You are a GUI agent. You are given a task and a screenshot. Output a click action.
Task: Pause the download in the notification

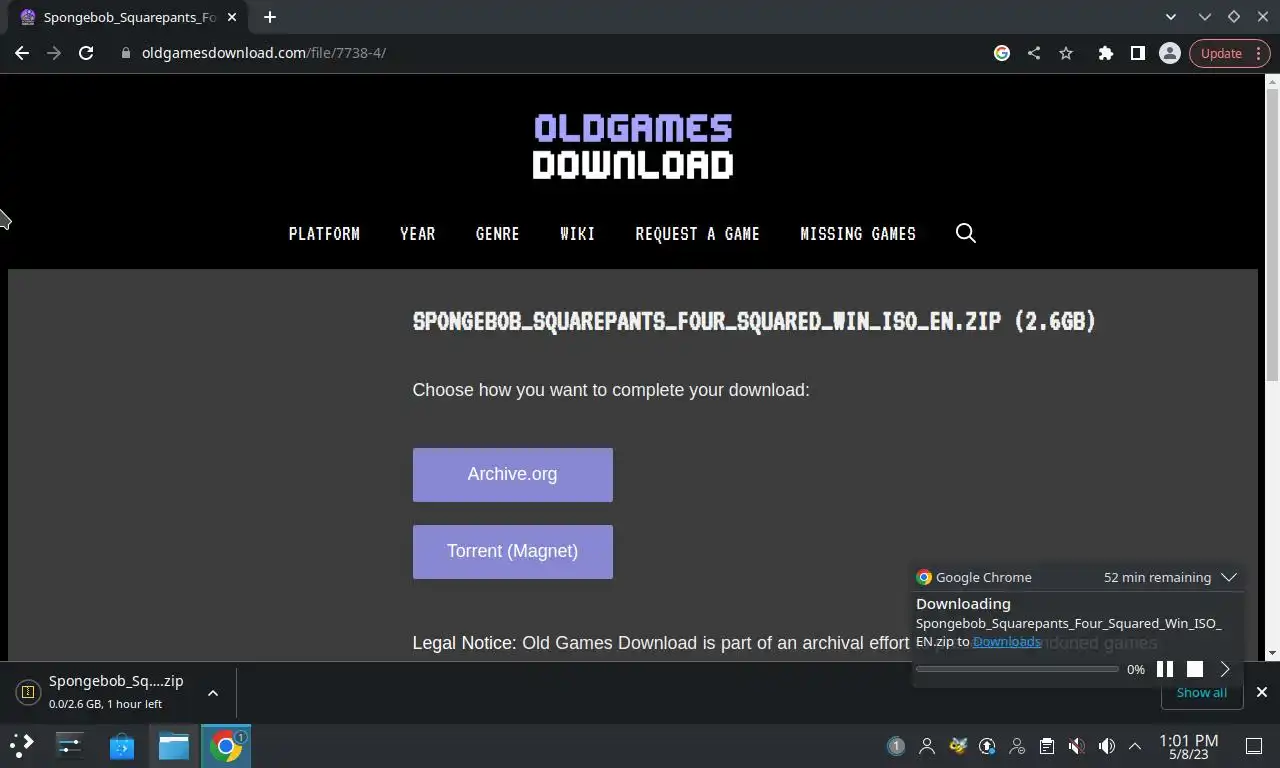(x=1165, y=669)
